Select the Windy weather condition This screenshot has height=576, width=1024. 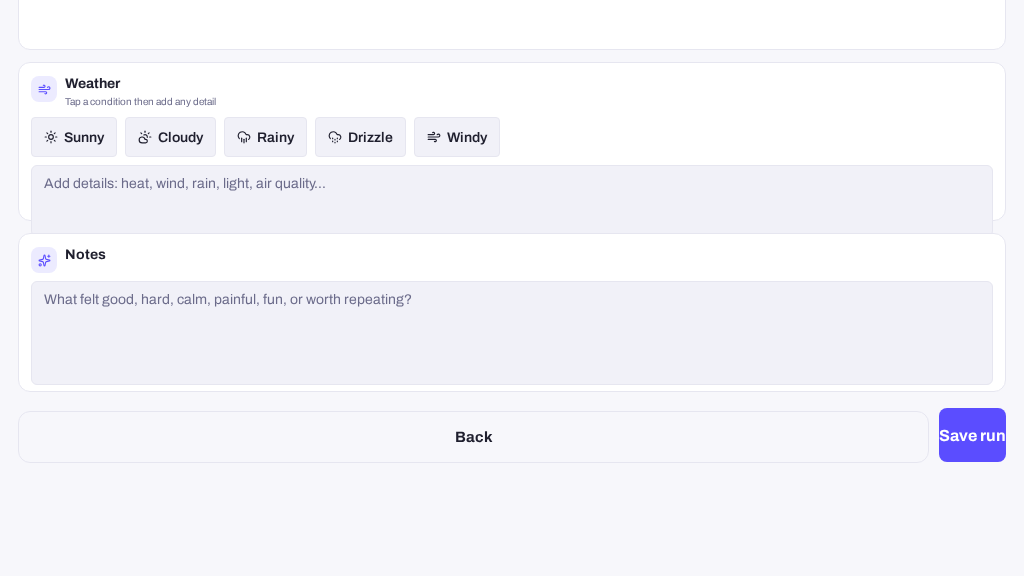[x=457, y=137]
